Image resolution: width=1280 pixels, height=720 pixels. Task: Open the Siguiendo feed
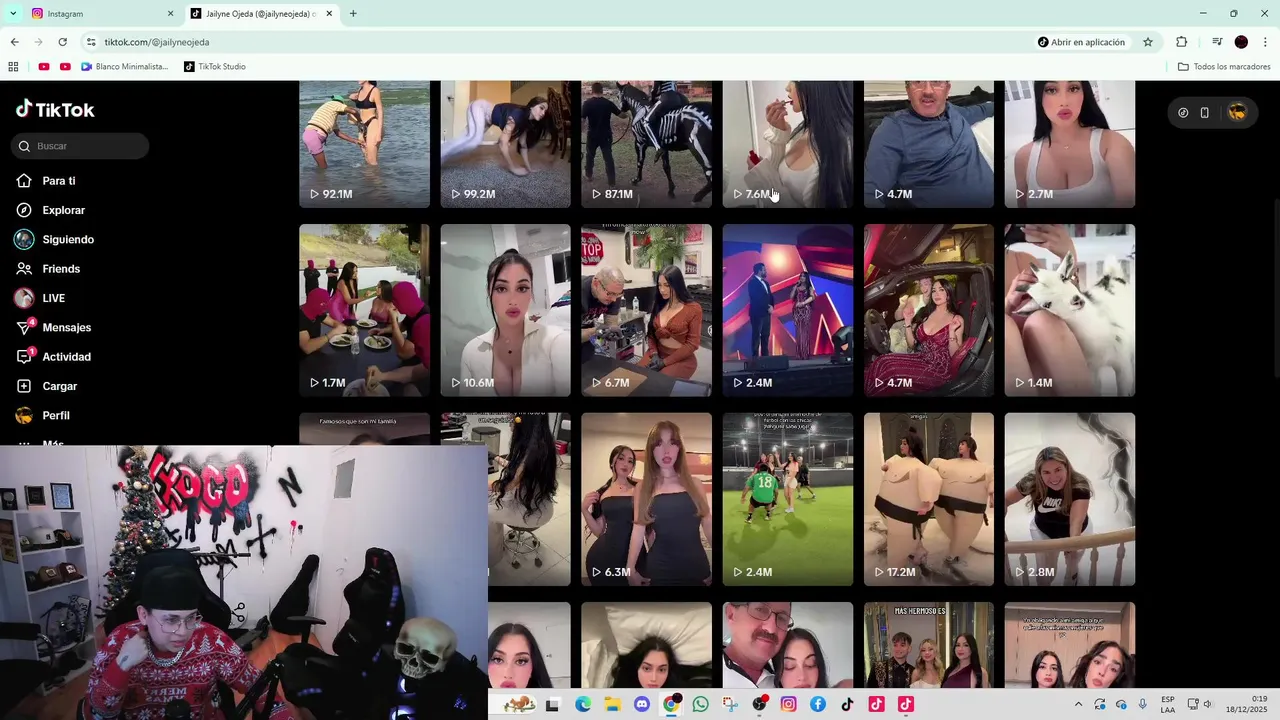[68, 240]
